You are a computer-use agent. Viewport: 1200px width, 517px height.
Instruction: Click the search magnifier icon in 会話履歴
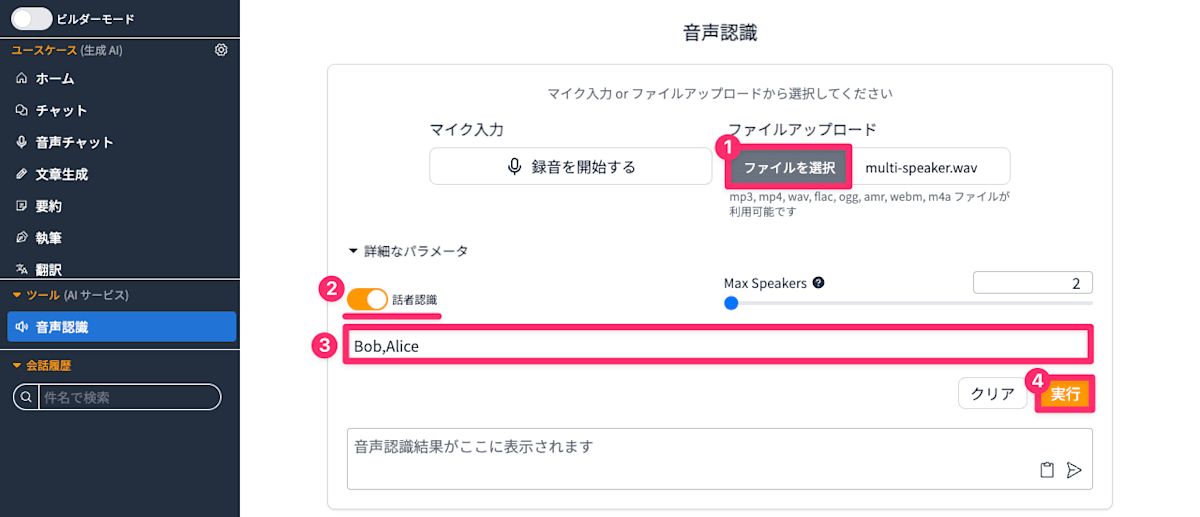pyautogui.click(x=25, y=397)
